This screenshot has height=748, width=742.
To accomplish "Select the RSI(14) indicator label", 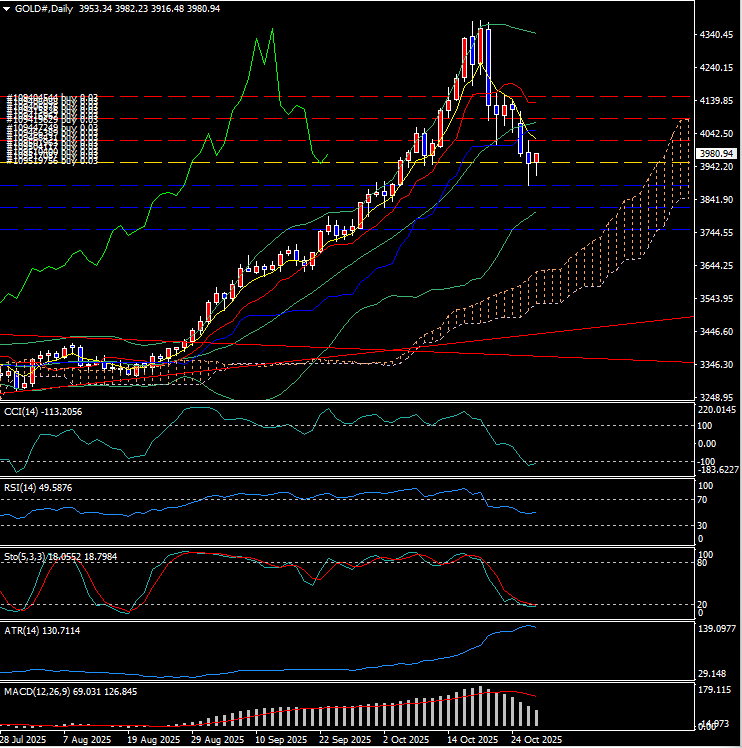I will click(x=23, y=487).
